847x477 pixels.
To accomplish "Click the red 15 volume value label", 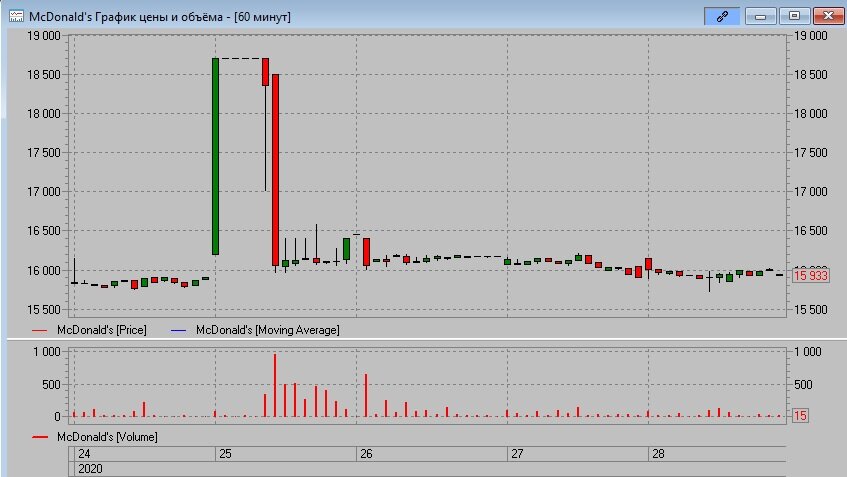I will (x=800, y=415).
